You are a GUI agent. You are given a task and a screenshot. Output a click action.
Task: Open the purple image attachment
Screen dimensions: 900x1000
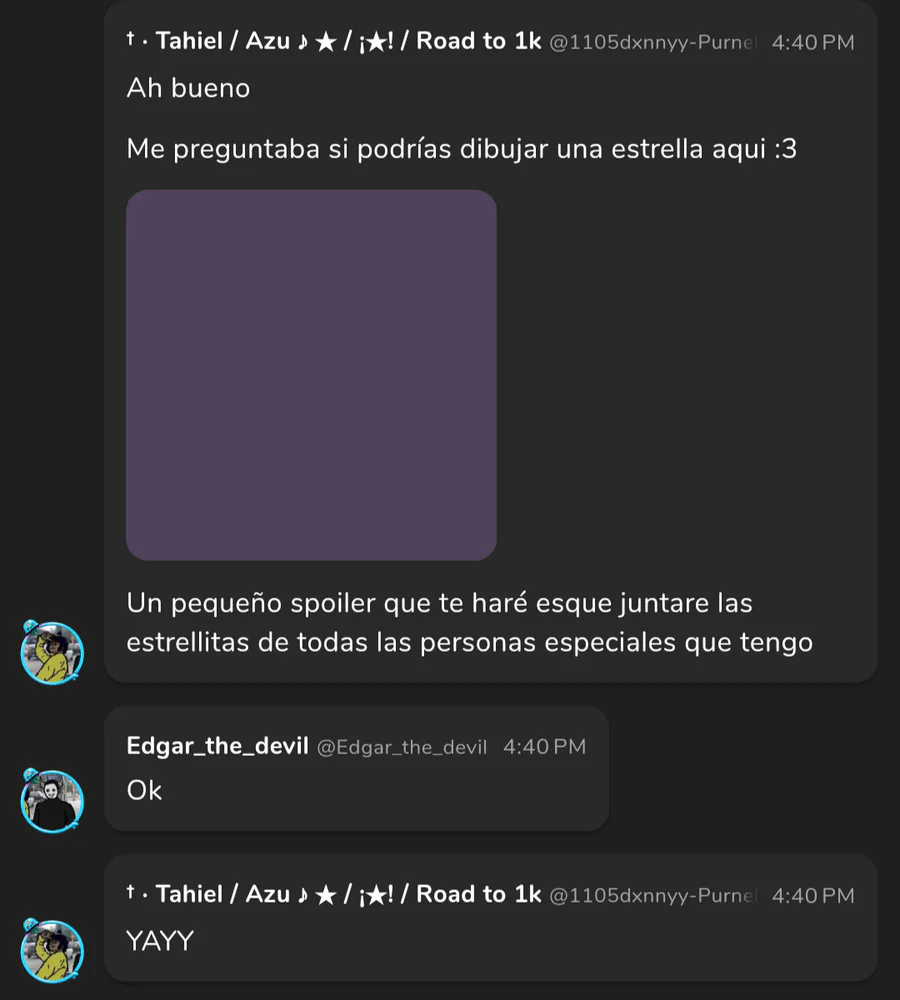(311, 375)
